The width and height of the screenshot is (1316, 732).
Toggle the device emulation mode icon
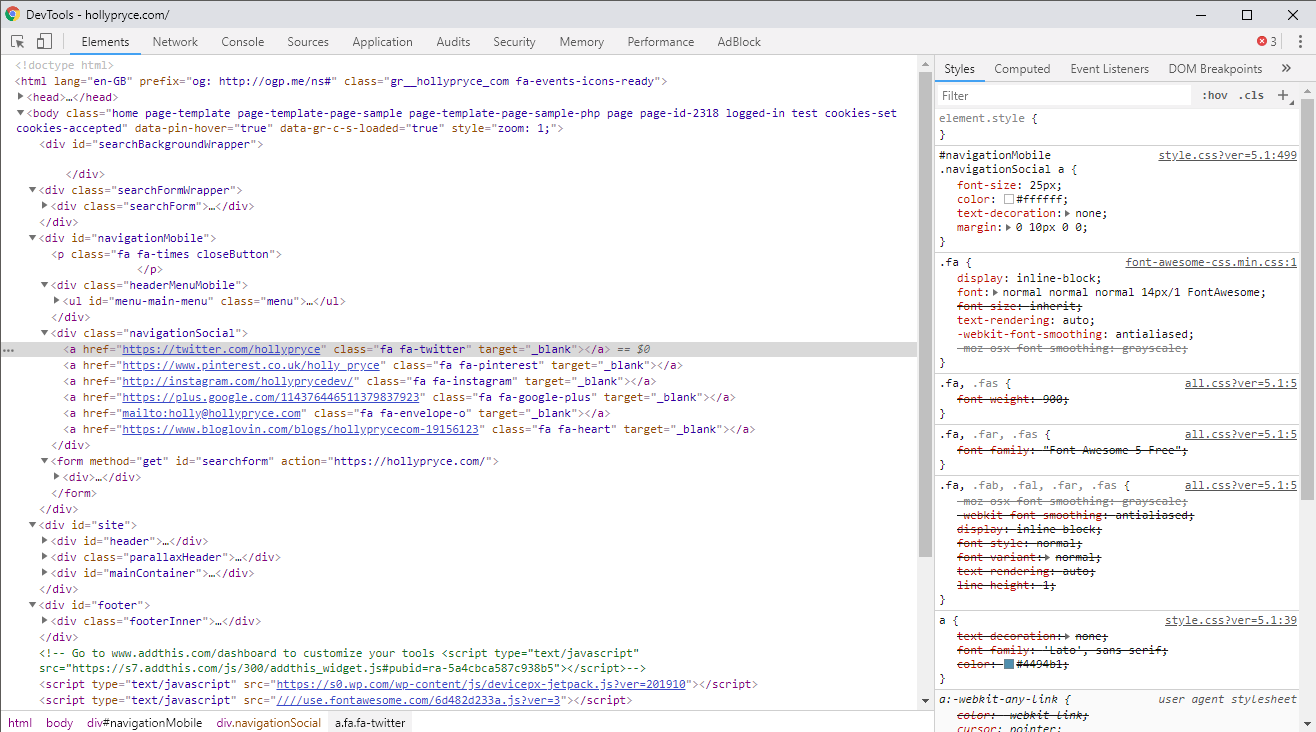tap(41, 41)
